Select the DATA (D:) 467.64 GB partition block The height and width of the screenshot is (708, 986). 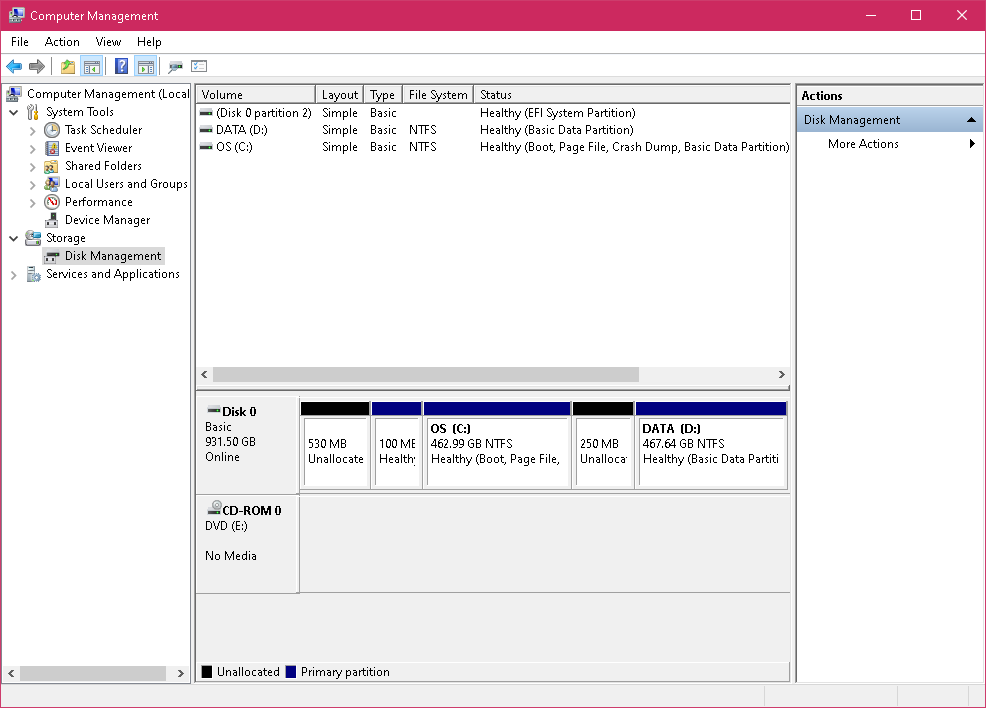point(711,445)
